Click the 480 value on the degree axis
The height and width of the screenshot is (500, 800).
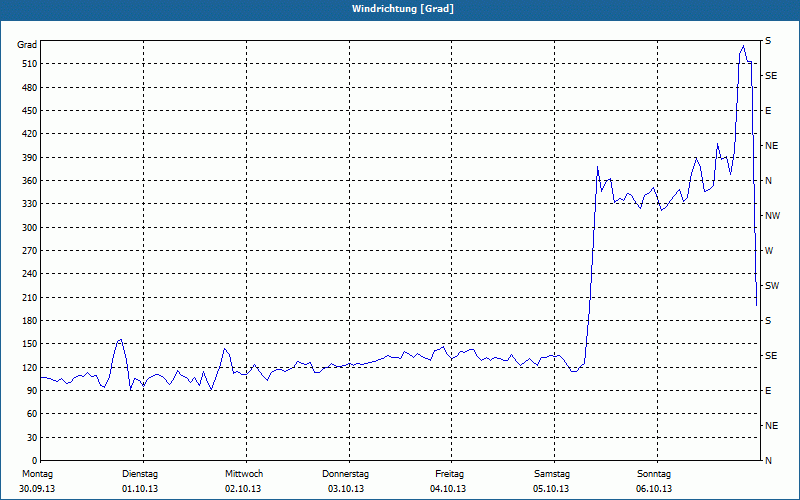(x=29, y=88)
